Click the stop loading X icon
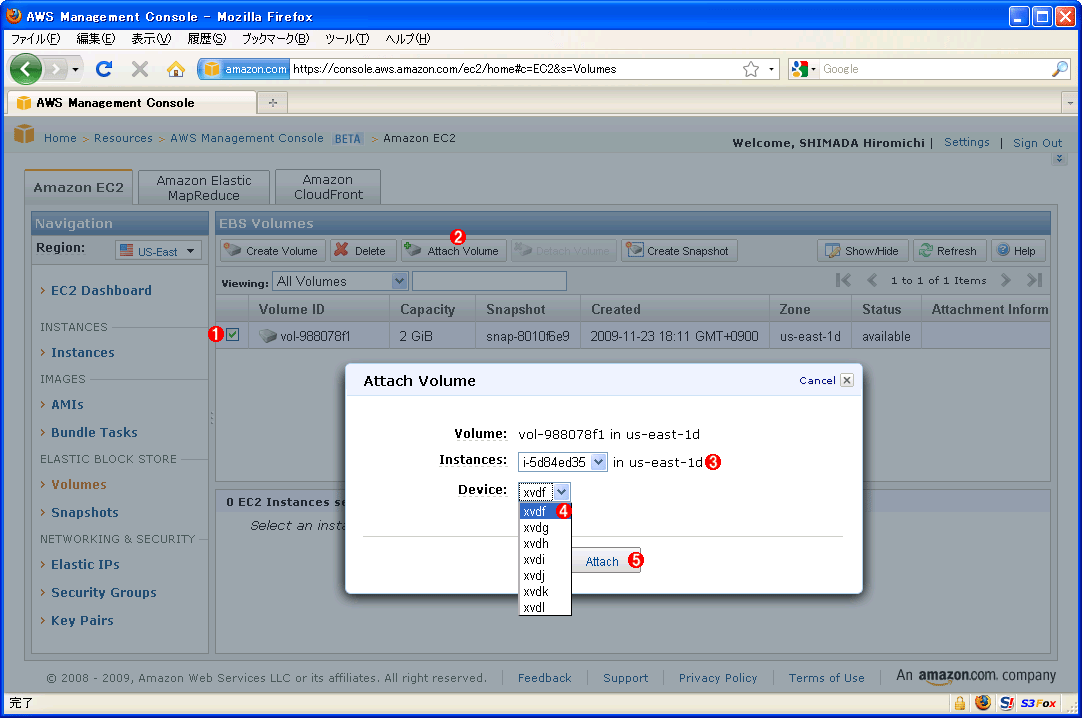The height and width of the screenshot is (718, 1082). [x=140, y=69]
